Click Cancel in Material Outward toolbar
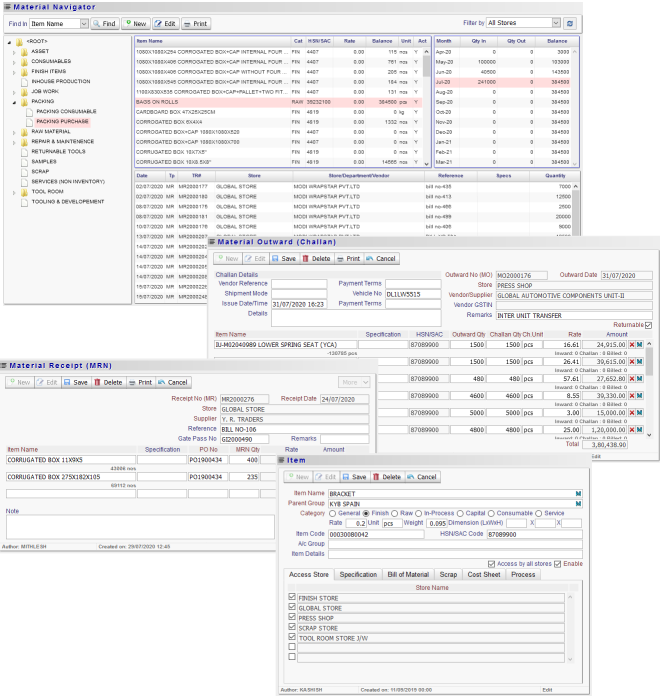The height and width of the screenshot is (698, 660). 381,259
